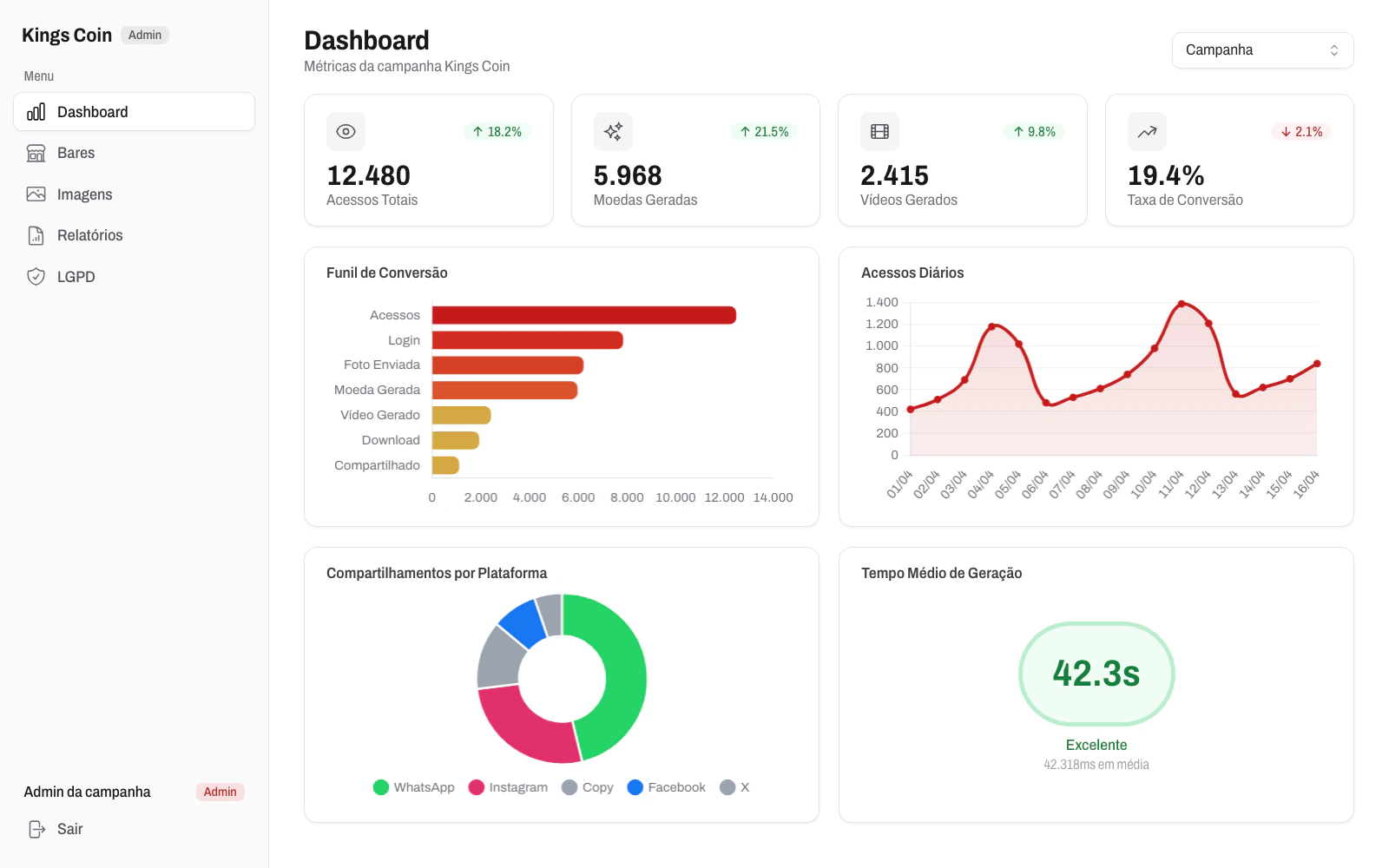Click the Admin badge beside Admin da campanha
The width and height of the screenshot is (1389, 868).
pos(221,792)
